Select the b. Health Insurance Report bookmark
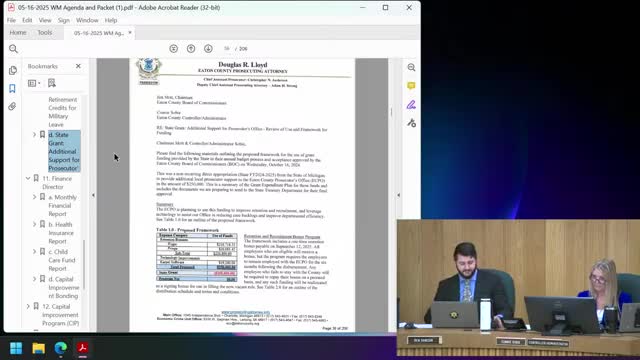The height and width of the screenshot is (360, 640). tap(61, 233)
